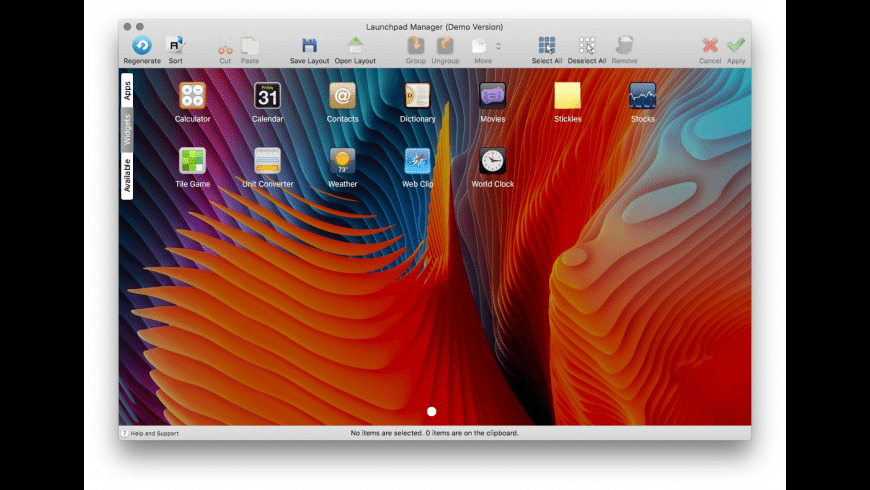Open Layout from the toolbar
Image resolution: width=870 pixels, height=490 pixels.
point(355,46)
